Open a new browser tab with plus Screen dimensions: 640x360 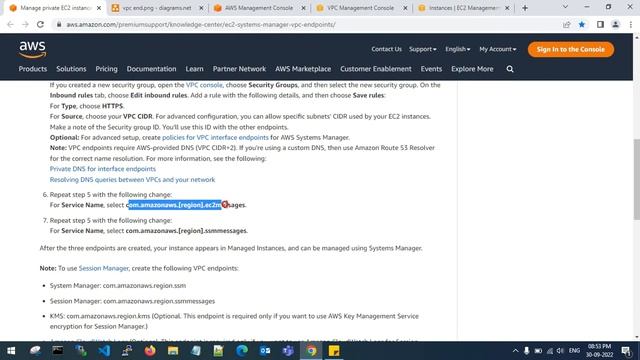coord(525,8)
